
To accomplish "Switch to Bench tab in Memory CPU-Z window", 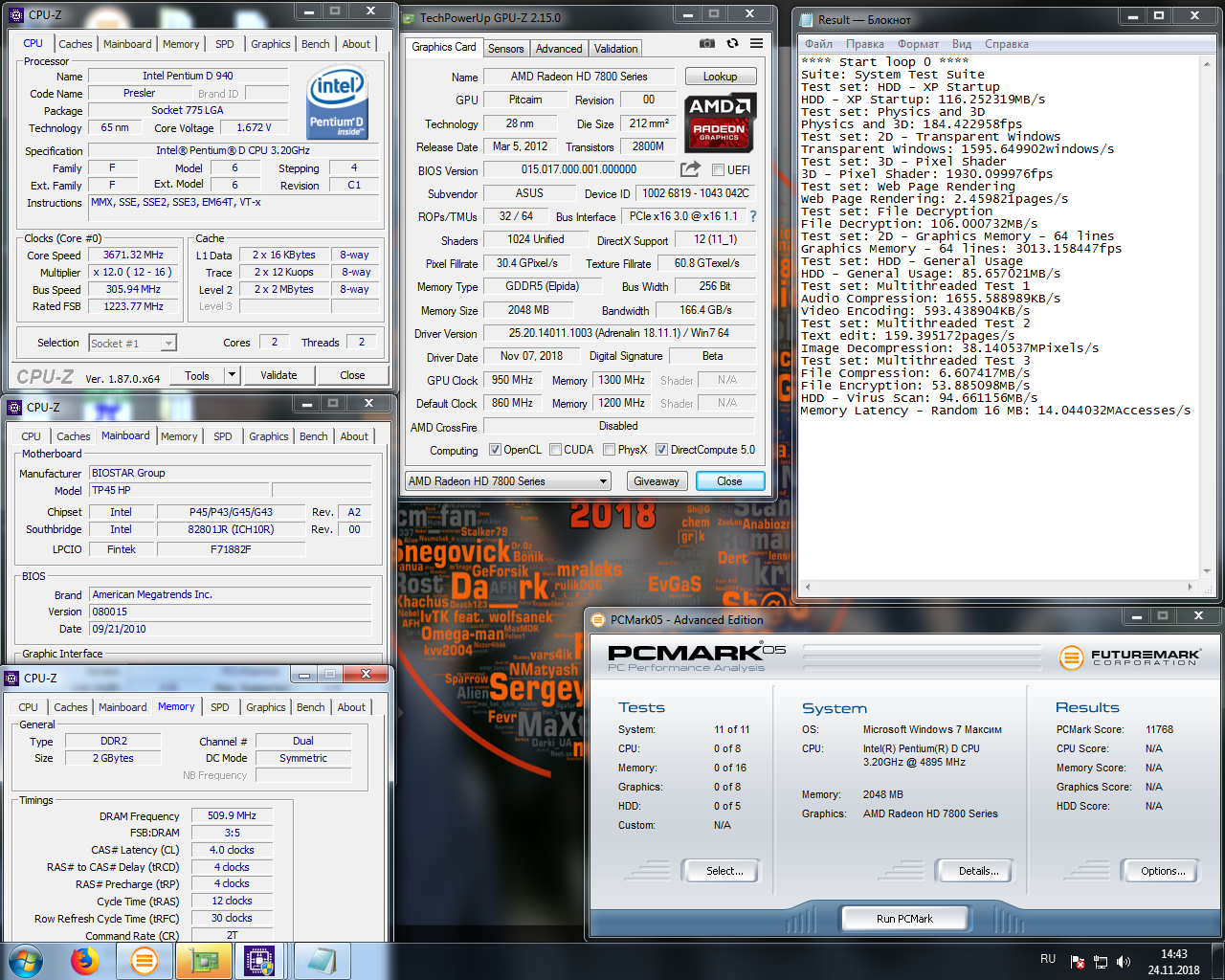I will (311, 707).
